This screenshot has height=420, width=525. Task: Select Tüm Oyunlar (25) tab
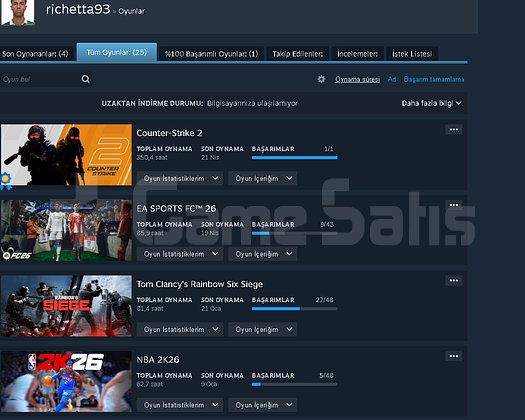(x=117, y=52)
